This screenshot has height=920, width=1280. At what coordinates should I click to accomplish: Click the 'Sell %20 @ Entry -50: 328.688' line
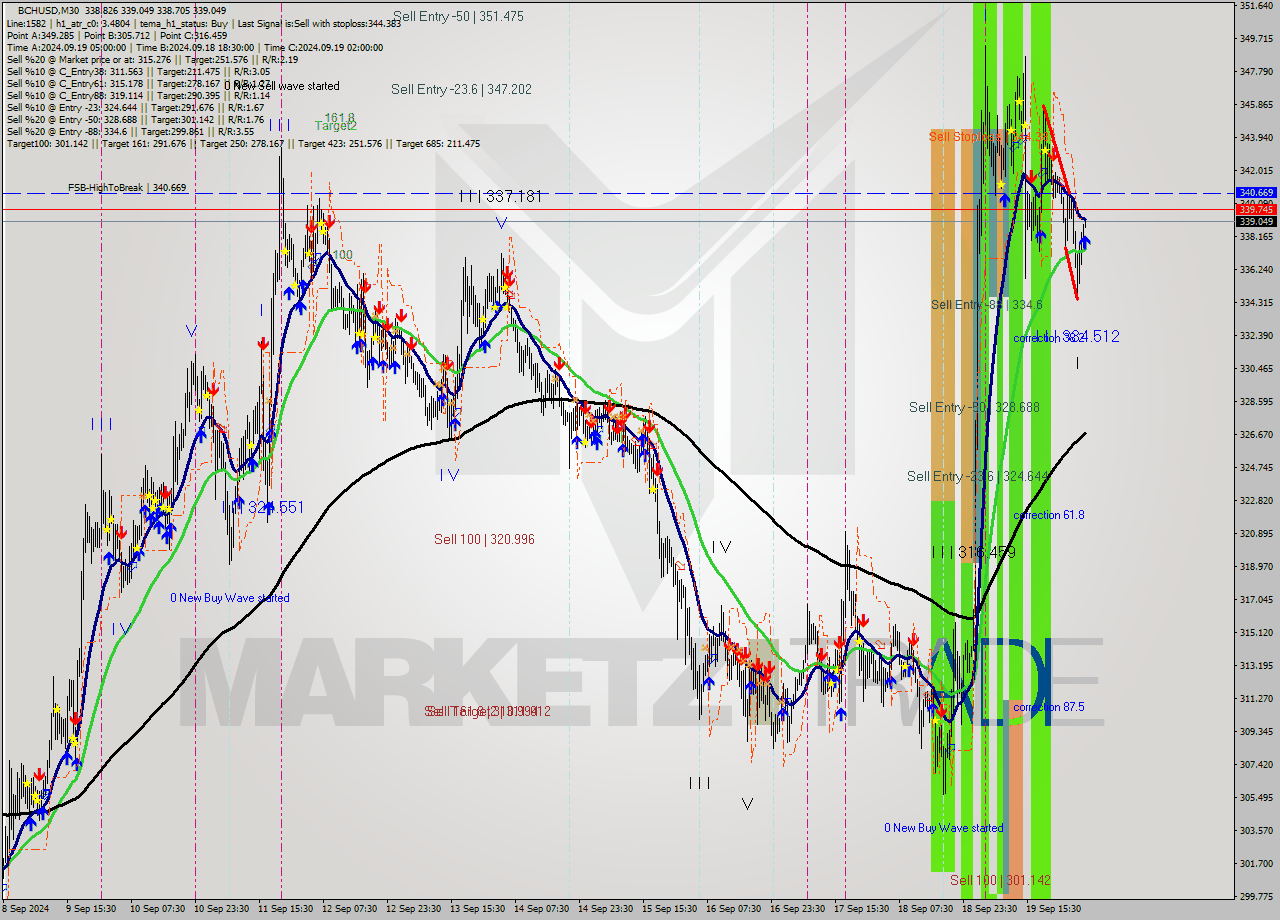click(135, 119)
